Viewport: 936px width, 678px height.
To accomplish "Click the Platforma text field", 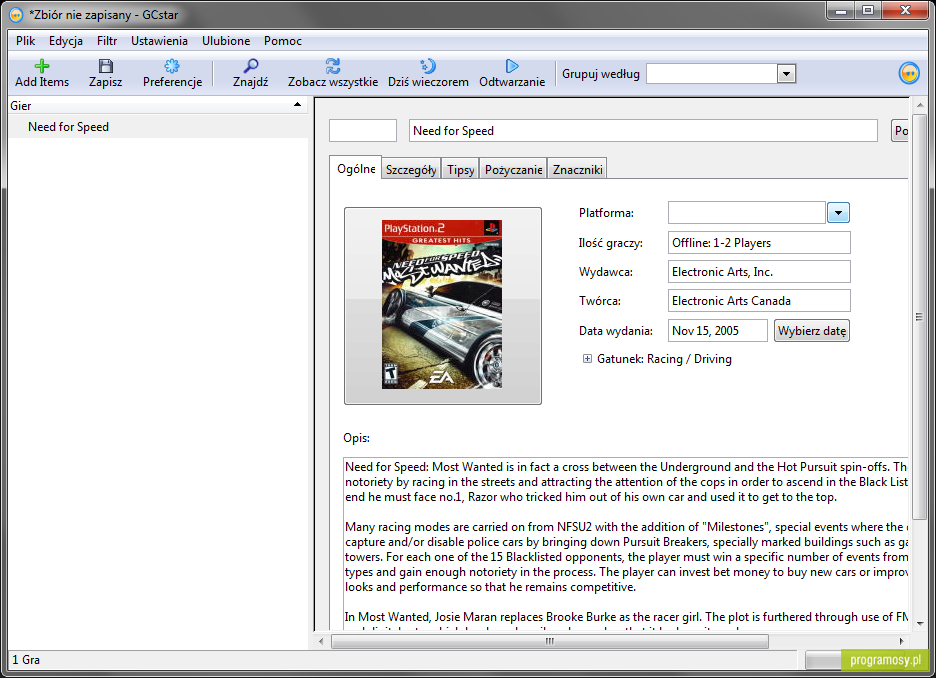I will (x=747, y=212).
